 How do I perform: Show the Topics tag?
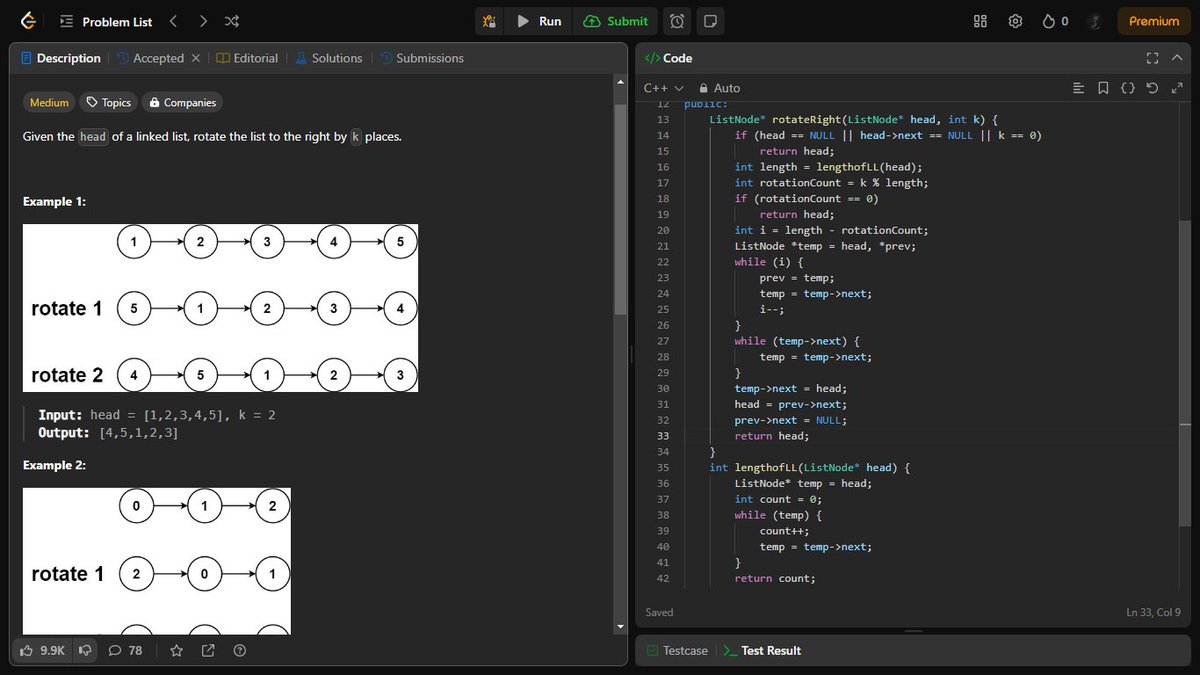tap(109, 102)
